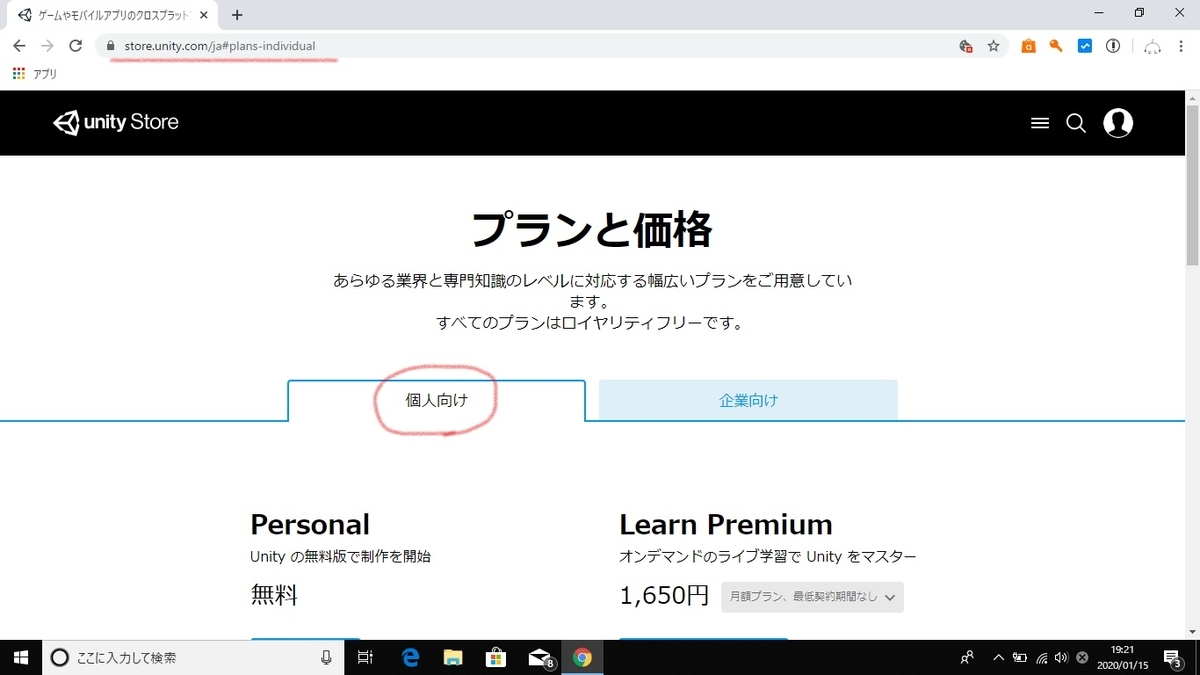Open the orange shopping bag extension

click(x=1028, y=46)
